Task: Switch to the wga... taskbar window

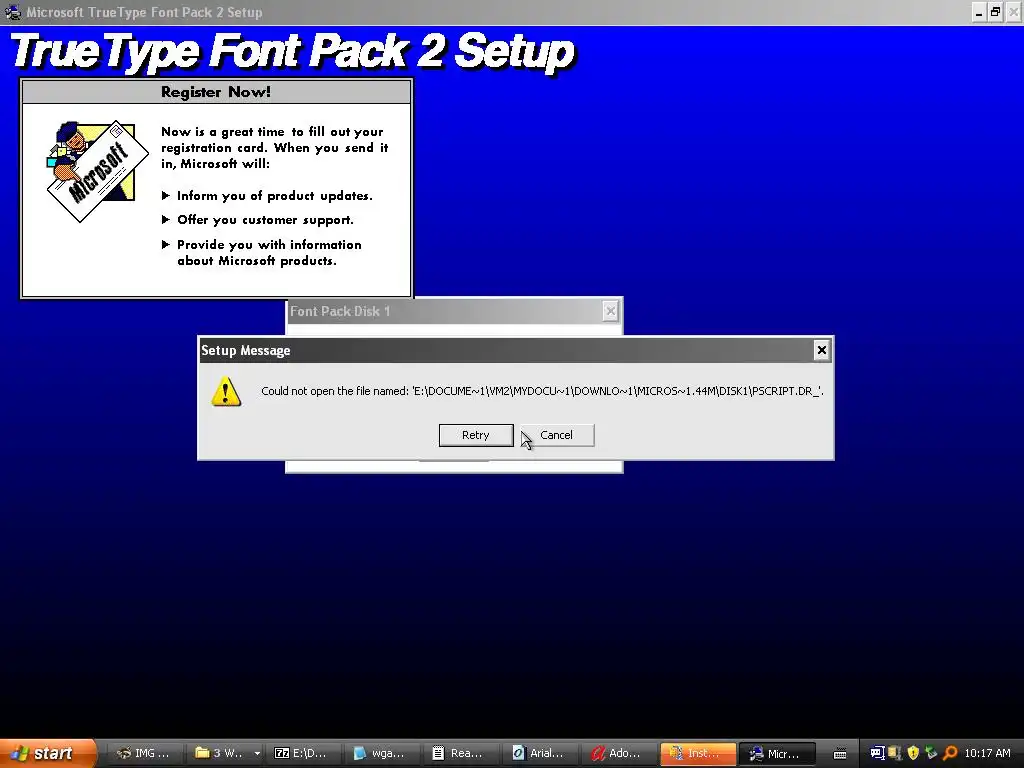Action: (383, 753)
